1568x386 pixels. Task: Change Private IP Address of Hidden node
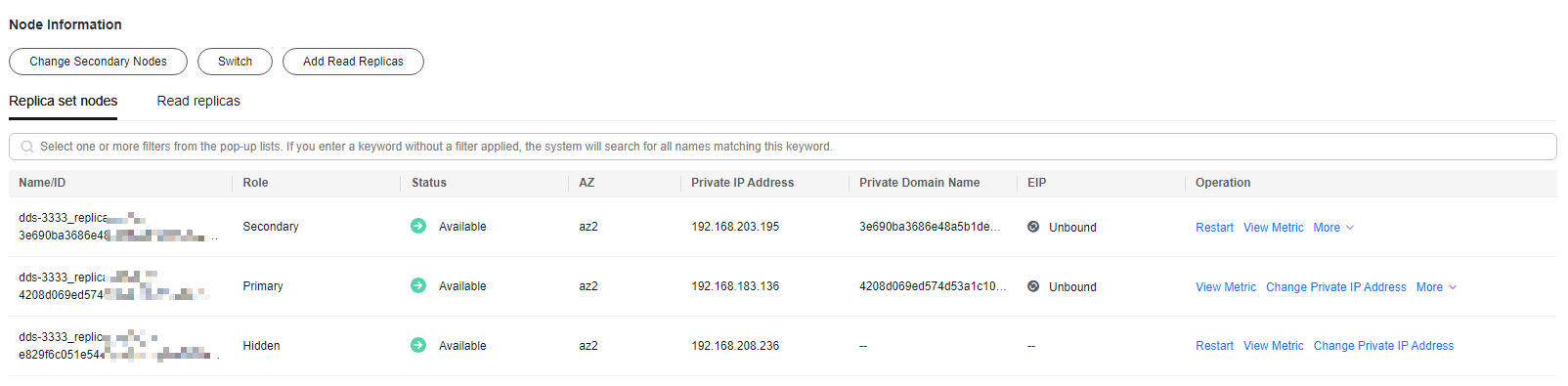(1383, 346)
